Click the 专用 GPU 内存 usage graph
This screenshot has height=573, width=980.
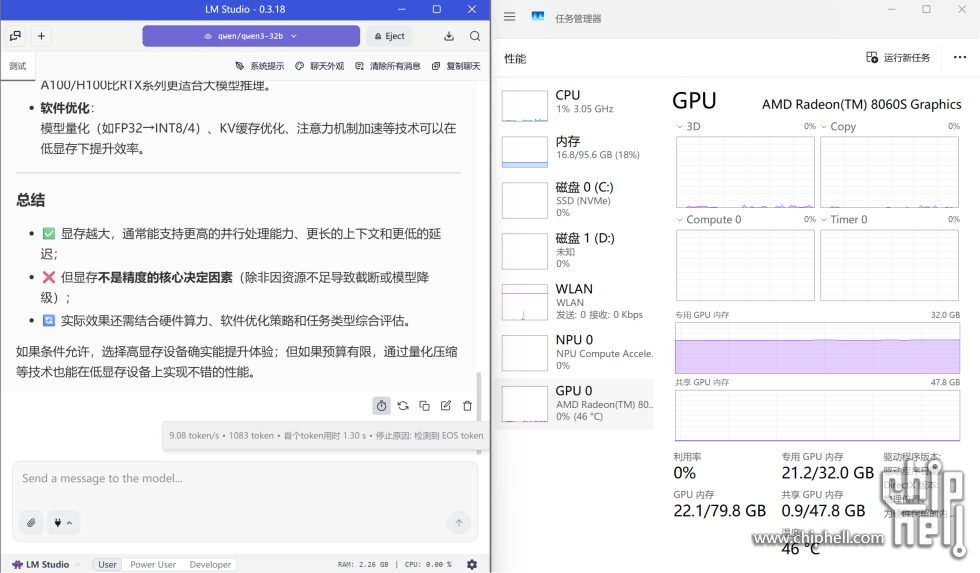818,348
